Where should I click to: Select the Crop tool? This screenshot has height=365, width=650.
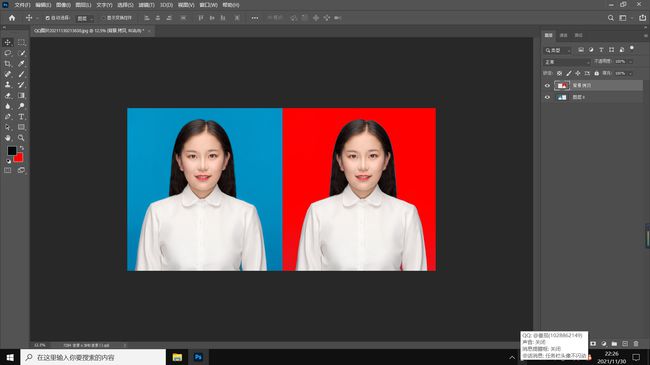7,63
